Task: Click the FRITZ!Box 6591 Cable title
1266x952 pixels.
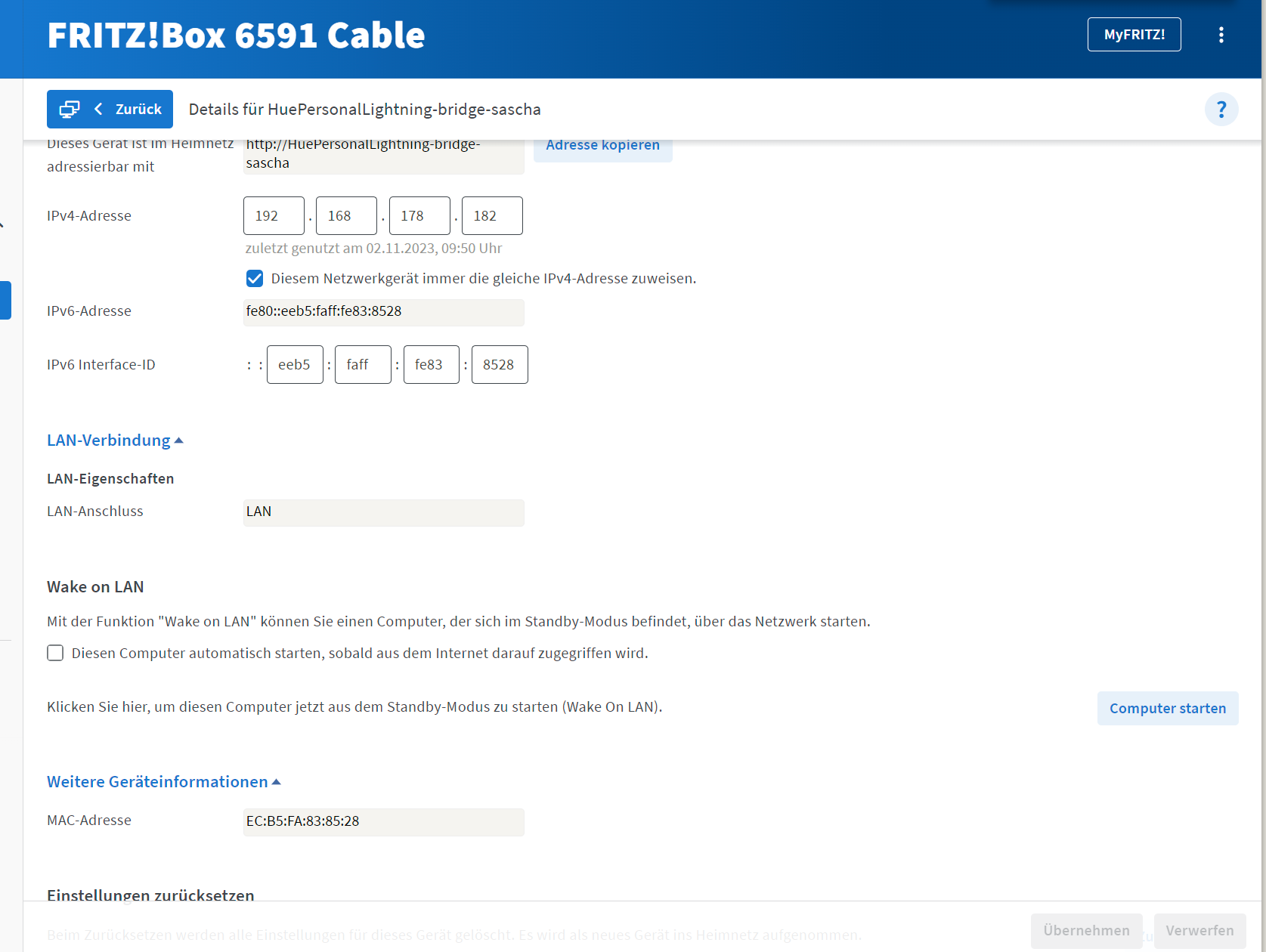Action: click(236, 35)
